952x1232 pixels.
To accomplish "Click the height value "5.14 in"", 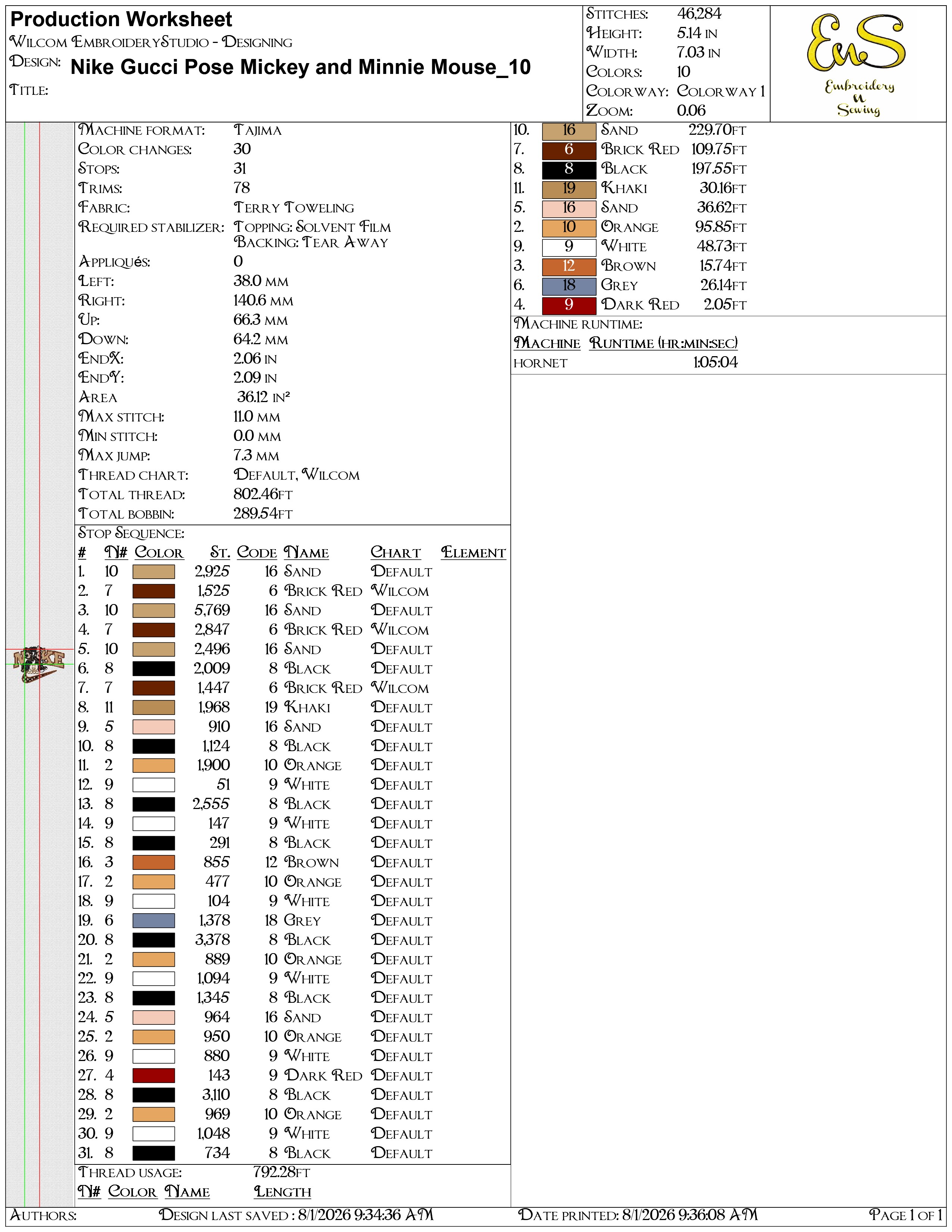I will click(x=697, y=33).
